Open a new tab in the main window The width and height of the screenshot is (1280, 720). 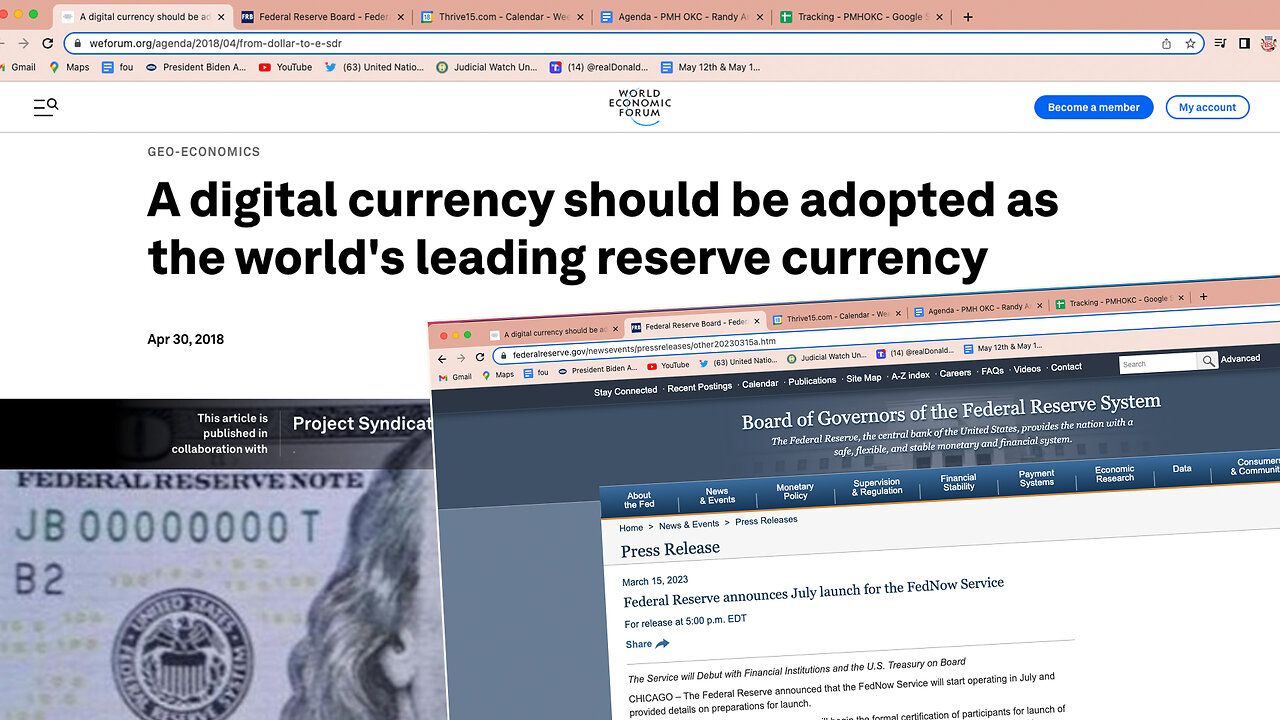pos(967,17)
